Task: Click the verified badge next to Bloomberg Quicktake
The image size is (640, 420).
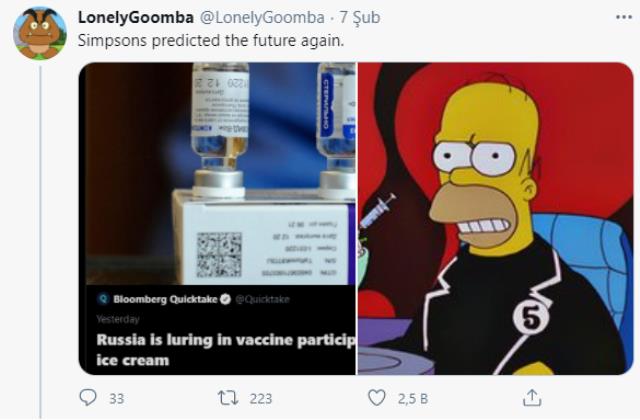Action: 225,299
